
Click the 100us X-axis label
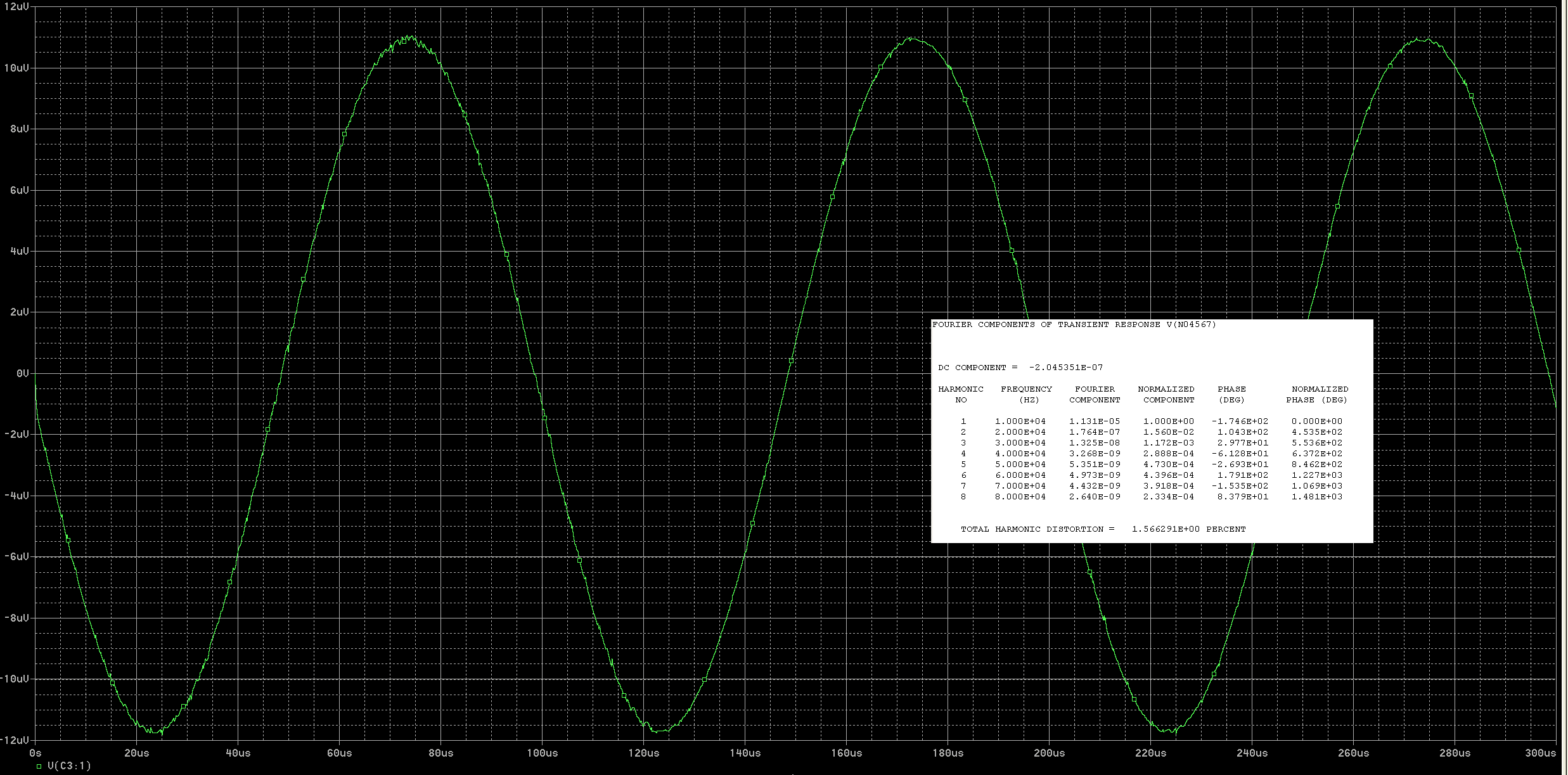(543, 753)
